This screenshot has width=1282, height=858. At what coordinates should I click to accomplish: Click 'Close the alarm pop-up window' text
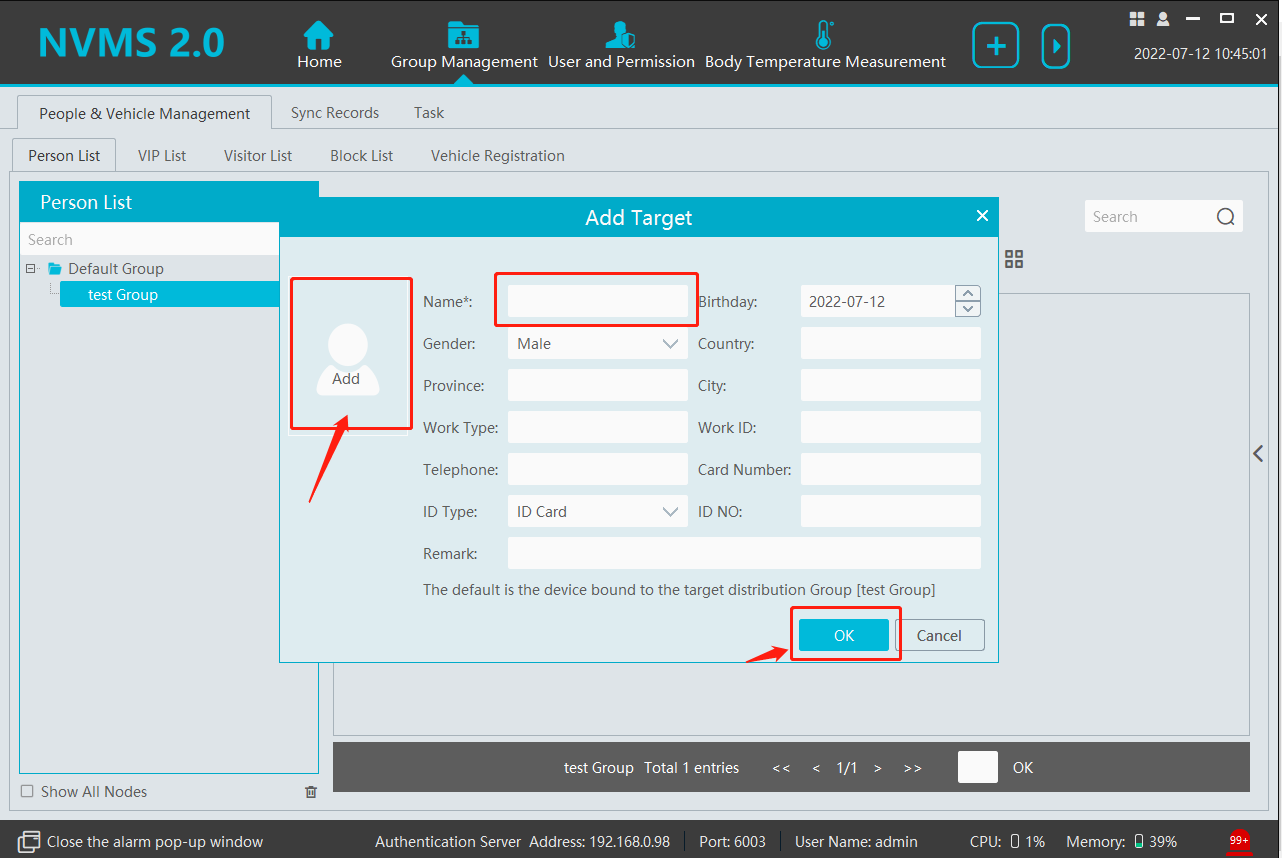click(155, 842)
